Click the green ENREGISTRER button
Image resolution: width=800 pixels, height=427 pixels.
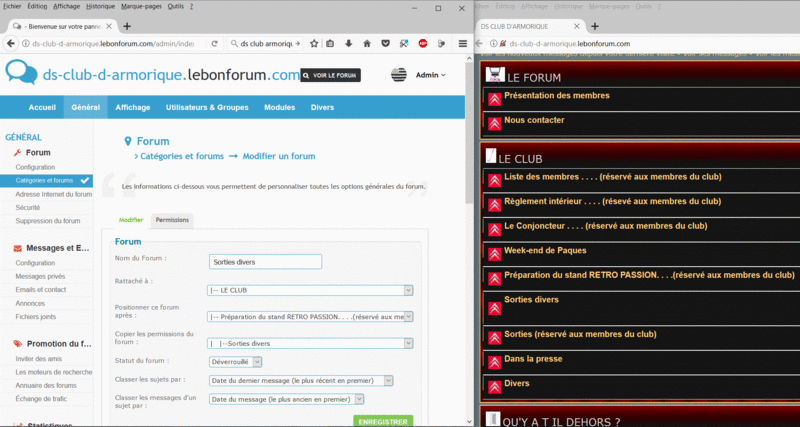coord(383,421)
